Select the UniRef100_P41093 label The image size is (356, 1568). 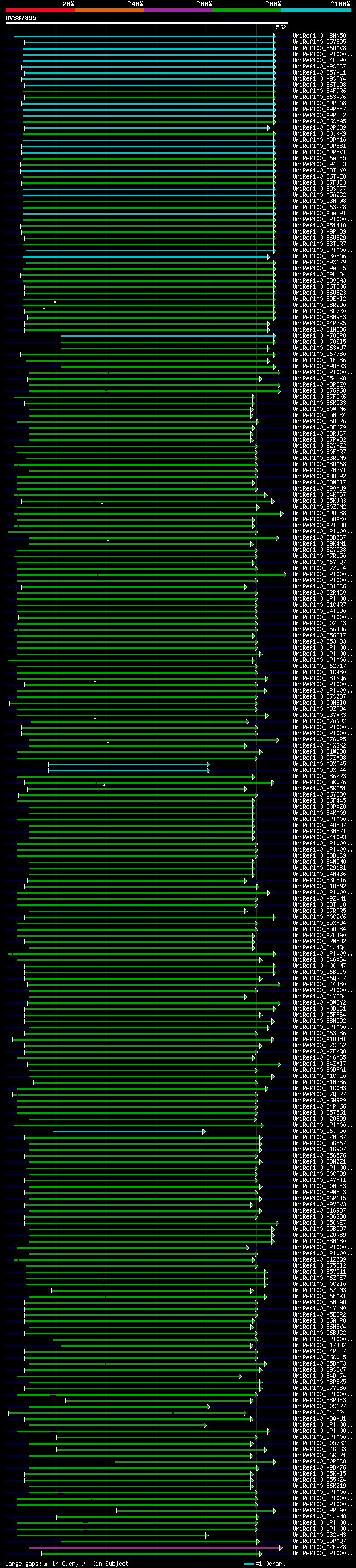[319, 838]
